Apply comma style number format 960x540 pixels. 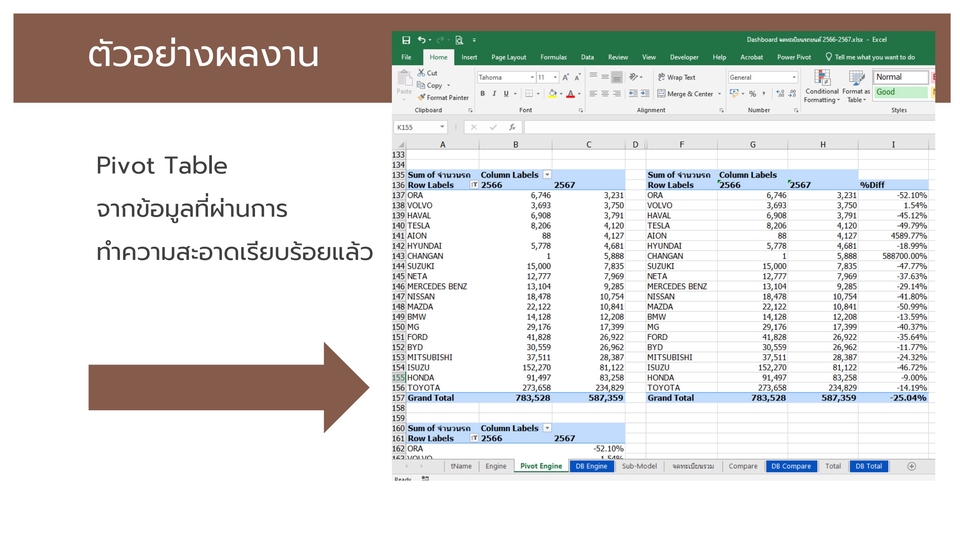763,94
